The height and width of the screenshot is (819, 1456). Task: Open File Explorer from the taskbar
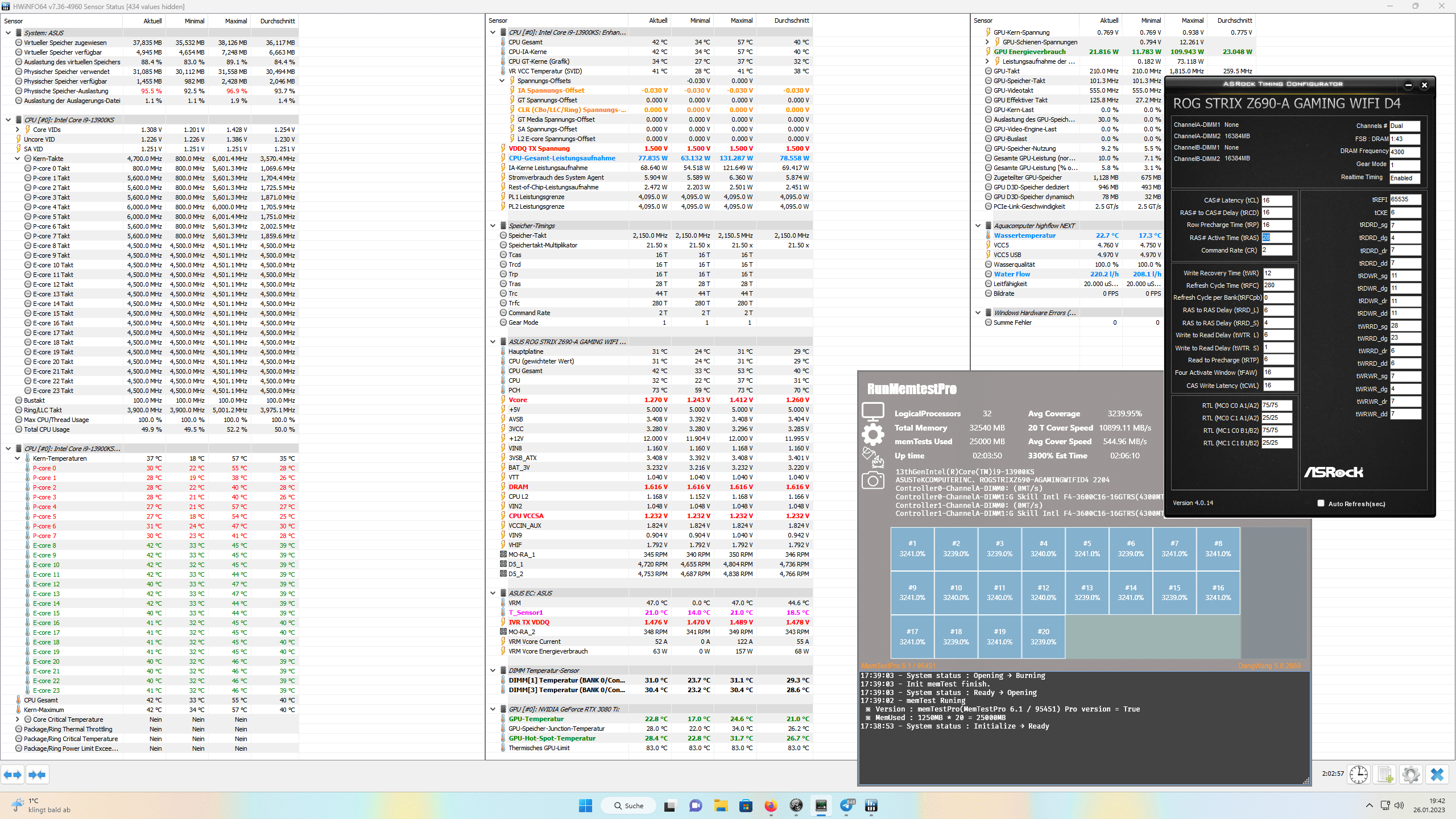coord(721,805)
